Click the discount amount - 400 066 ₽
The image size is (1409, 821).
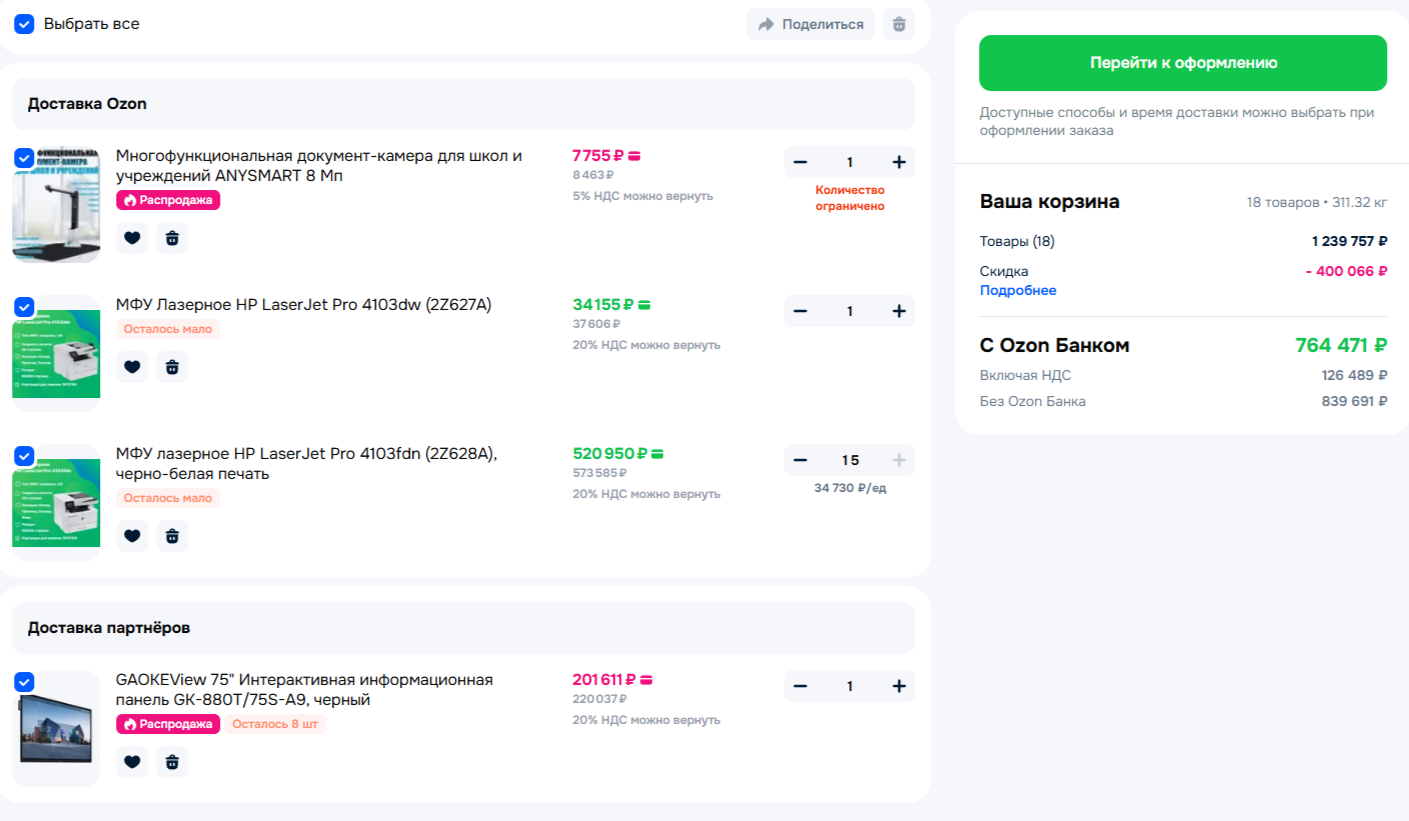coord(1346,271)
